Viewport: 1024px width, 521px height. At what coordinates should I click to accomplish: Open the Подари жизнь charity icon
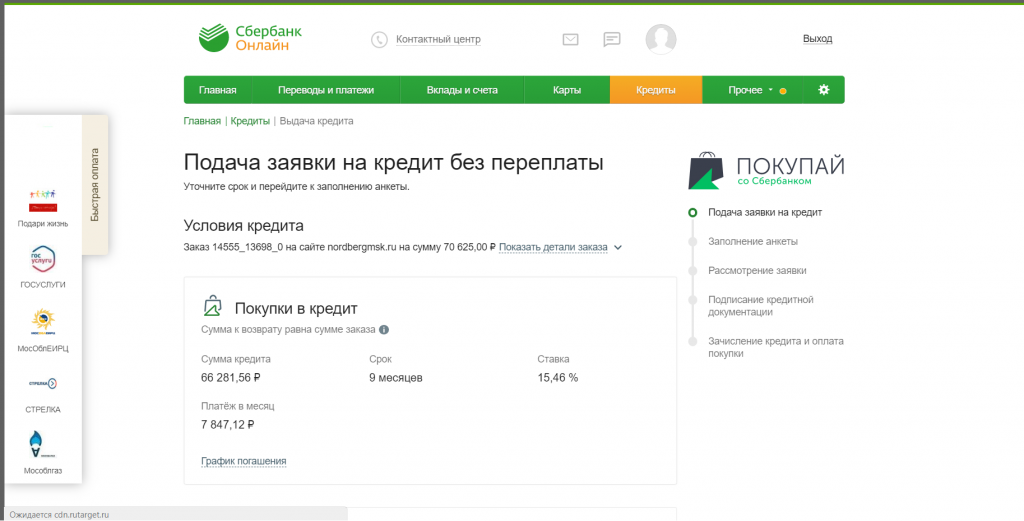(43, 200)
